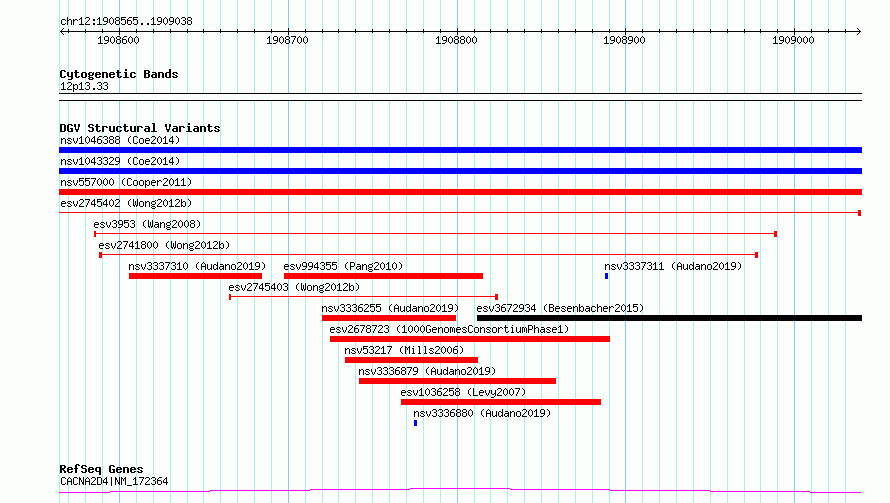This screenshot has height=503, width=890.
Task: Select the blue nsv1046388 variant bar
Action: pyautogui.click(x=460, y=150)
